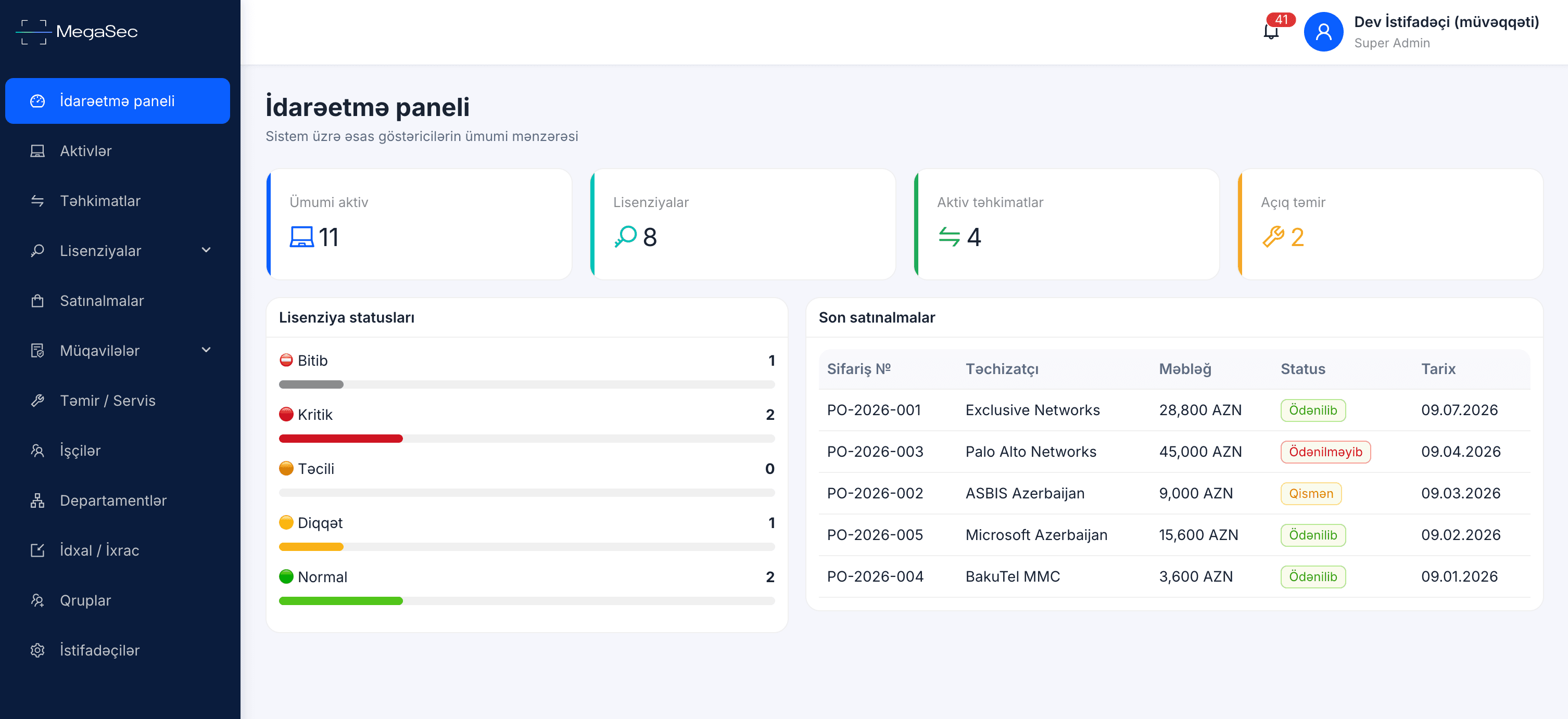Open Təmir / Servis page
Viewport: 1568px width, 719px height.
(118, 400)
